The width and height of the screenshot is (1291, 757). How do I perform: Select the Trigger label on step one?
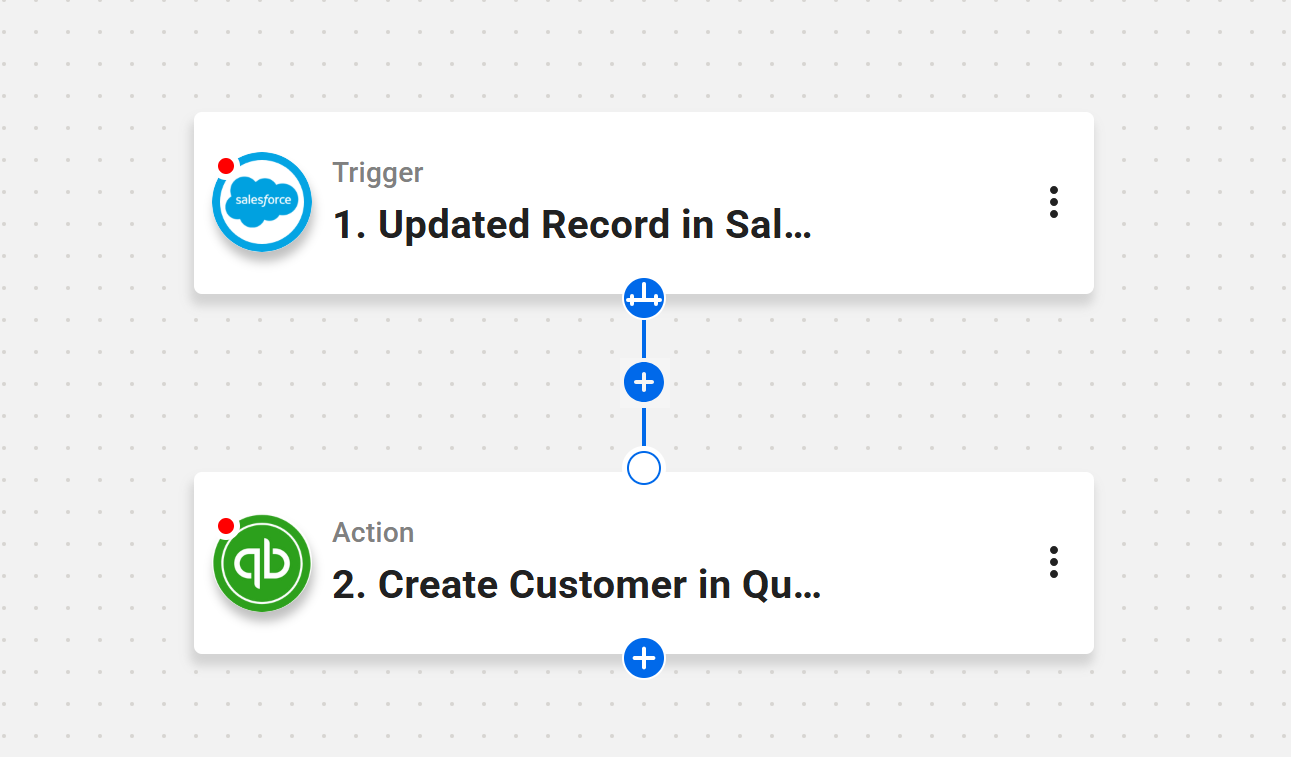(378, 172)
